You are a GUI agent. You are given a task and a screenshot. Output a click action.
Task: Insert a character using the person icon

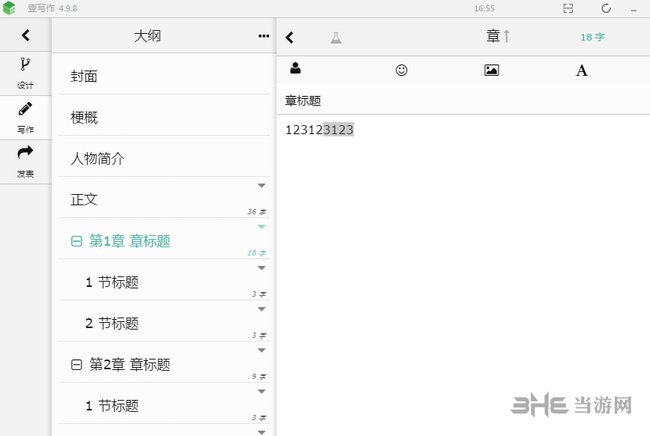click(295, 68)
